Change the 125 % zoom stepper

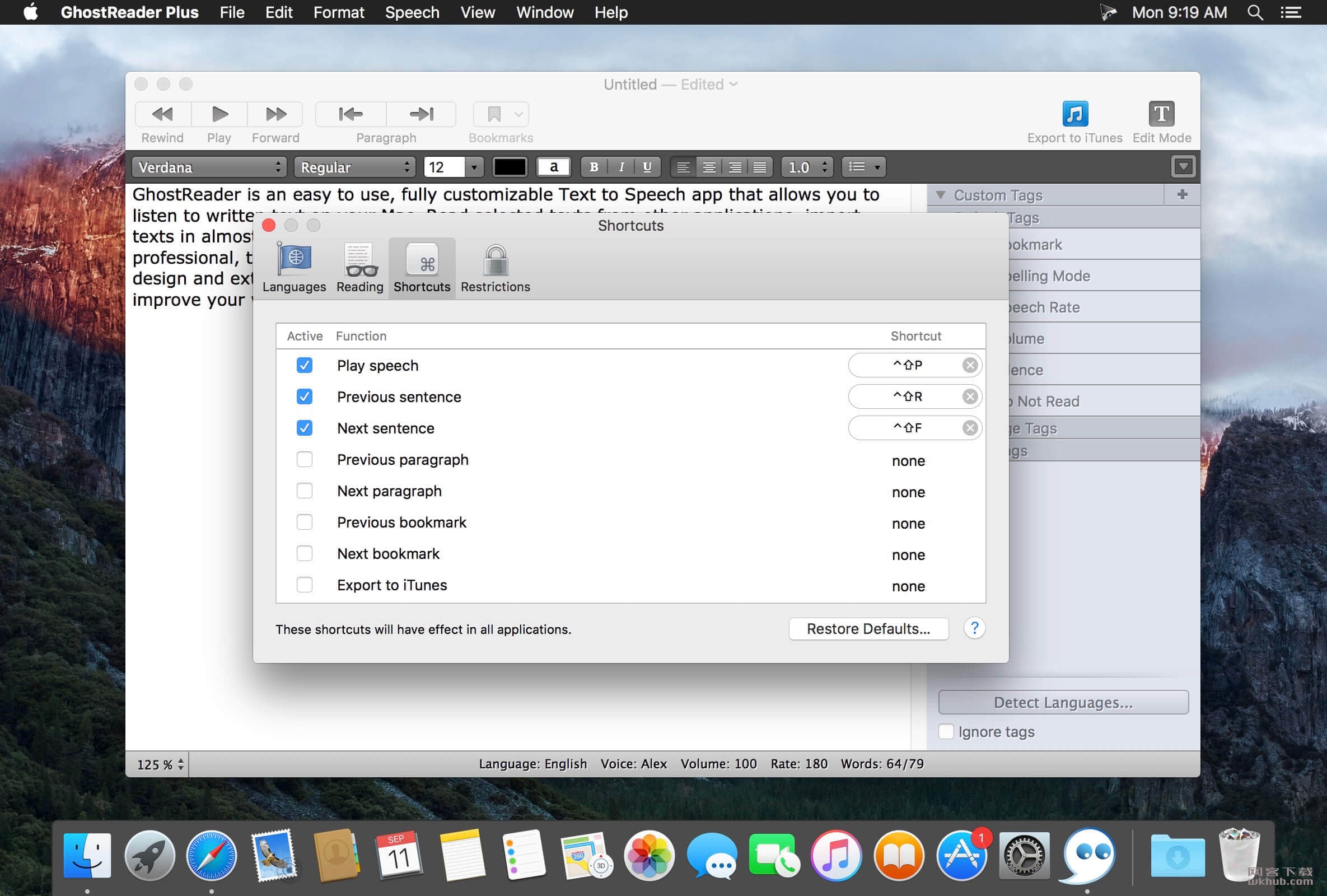(180, 764)
